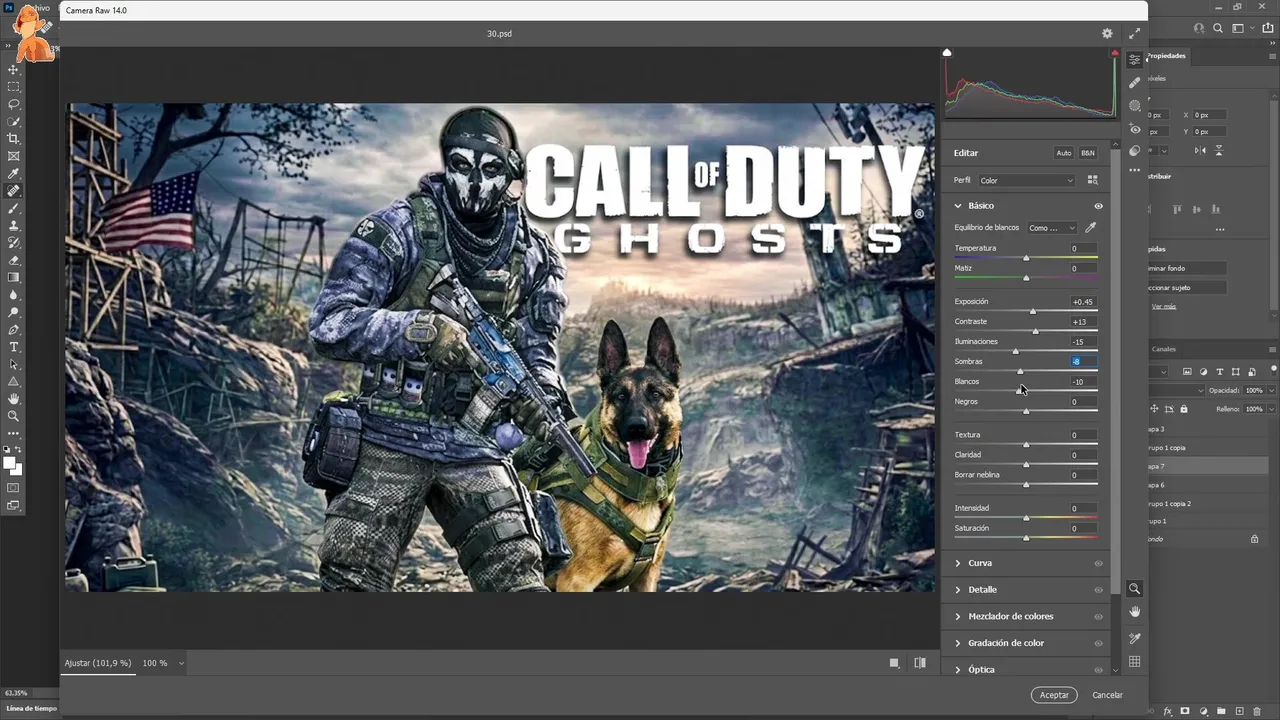Collapse the Básico section
Viewport: 1280px width, 720px height.
click(957, 206)
